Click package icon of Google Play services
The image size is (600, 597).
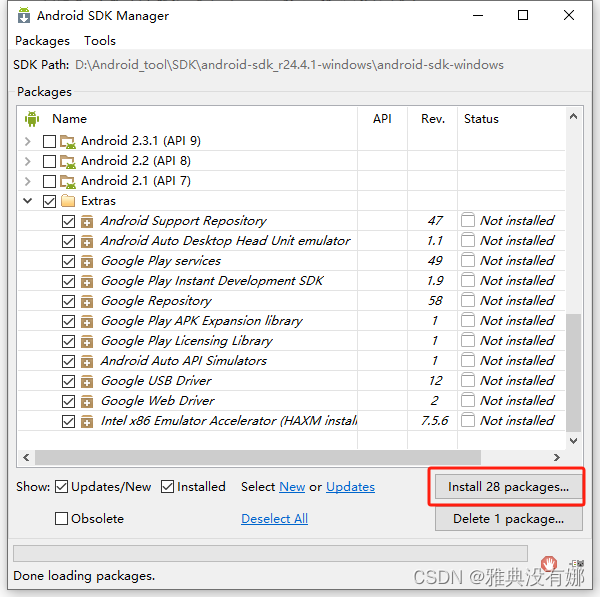click(x=87, y=261)
